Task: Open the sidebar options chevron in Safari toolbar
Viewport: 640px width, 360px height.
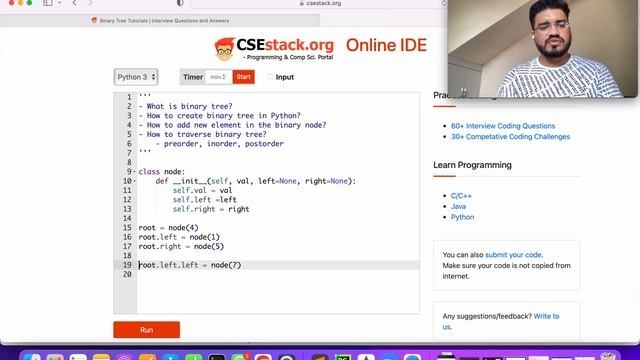Action: tap(60, 3)
